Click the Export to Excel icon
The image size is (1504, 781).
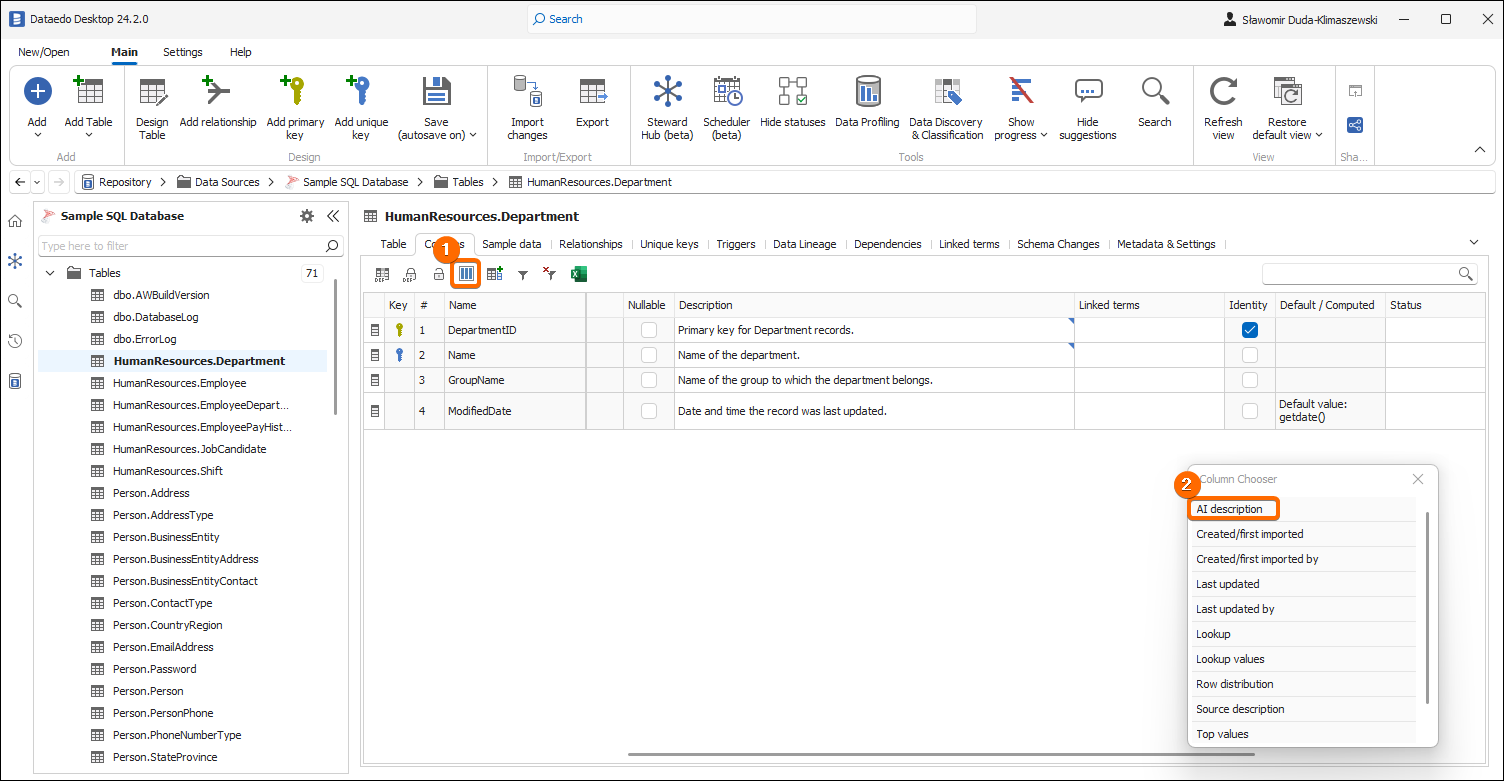pyautogui.click(x=578, y=273)
